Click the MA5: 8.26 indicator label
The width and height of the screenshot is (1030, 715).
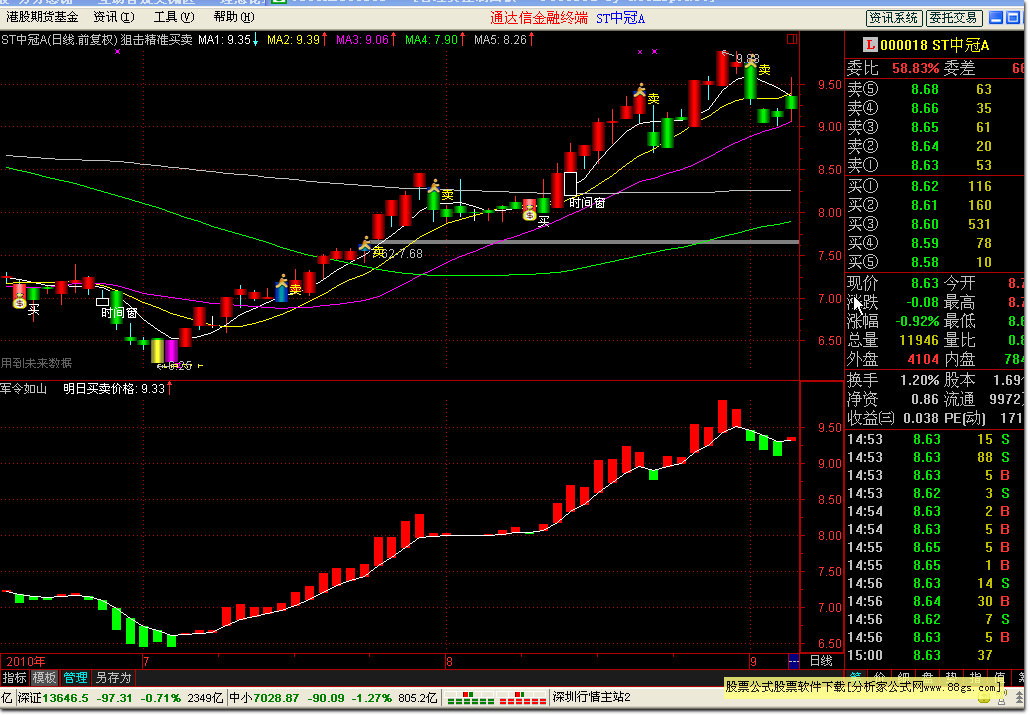(504, 40)
